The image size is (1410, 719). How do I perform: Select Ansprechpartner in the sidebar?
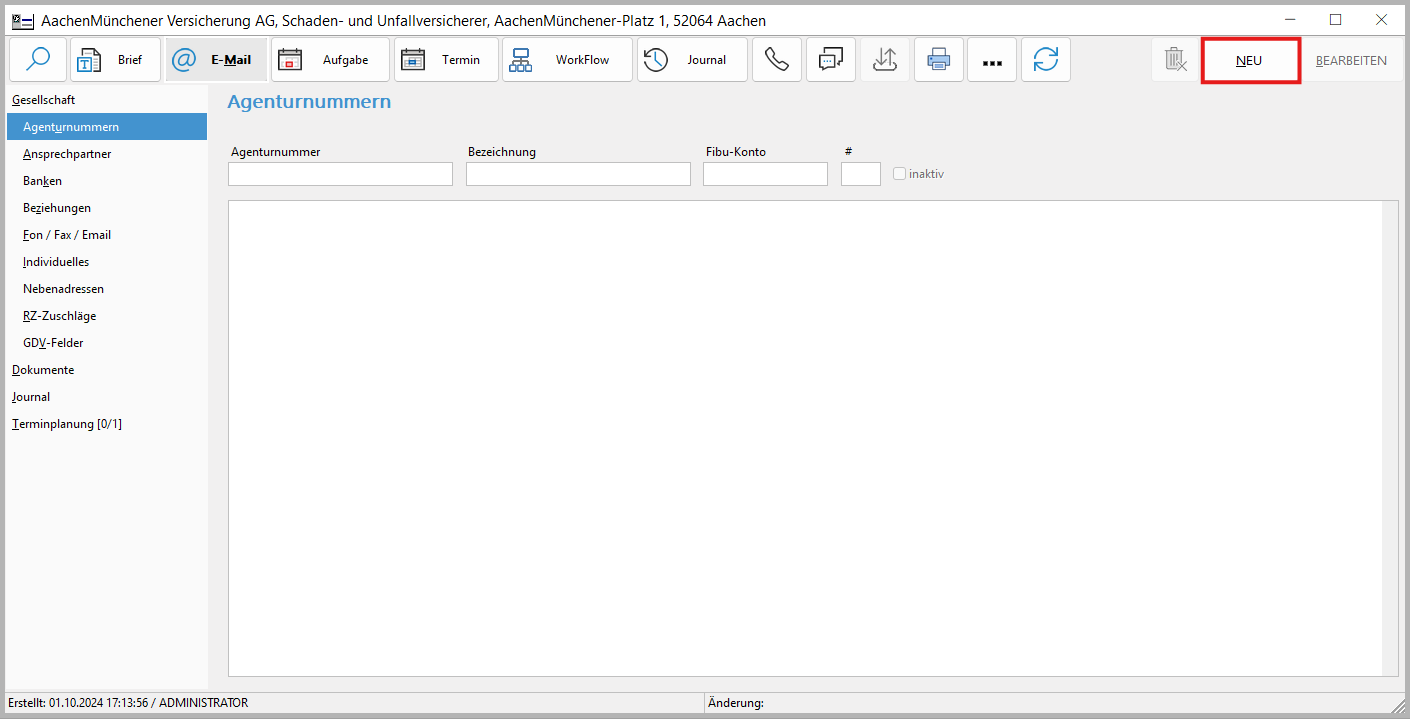click(x=67, y=154)
